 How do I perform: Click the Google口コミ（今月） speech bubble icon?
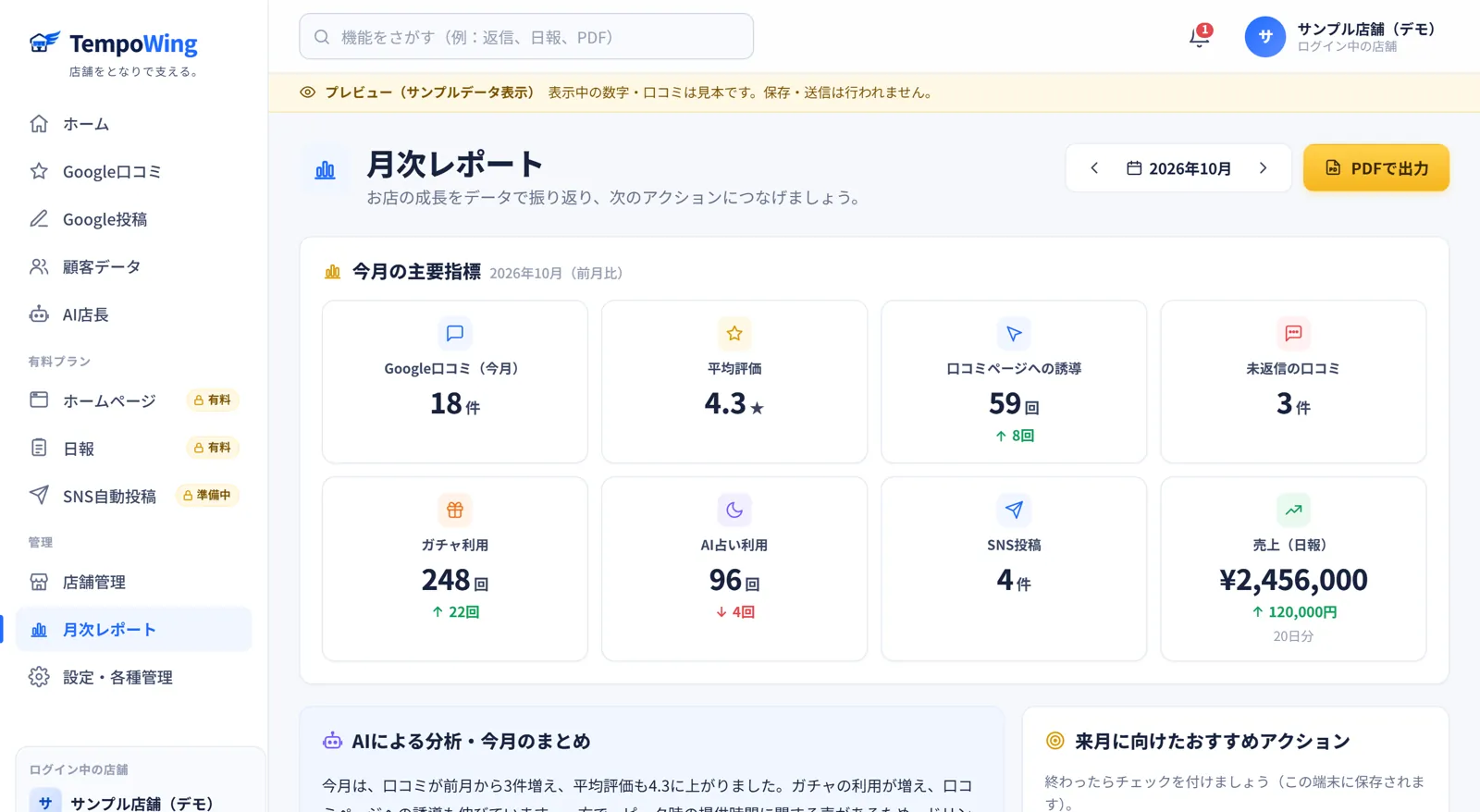pyautogui.click(x=454, y=333)
